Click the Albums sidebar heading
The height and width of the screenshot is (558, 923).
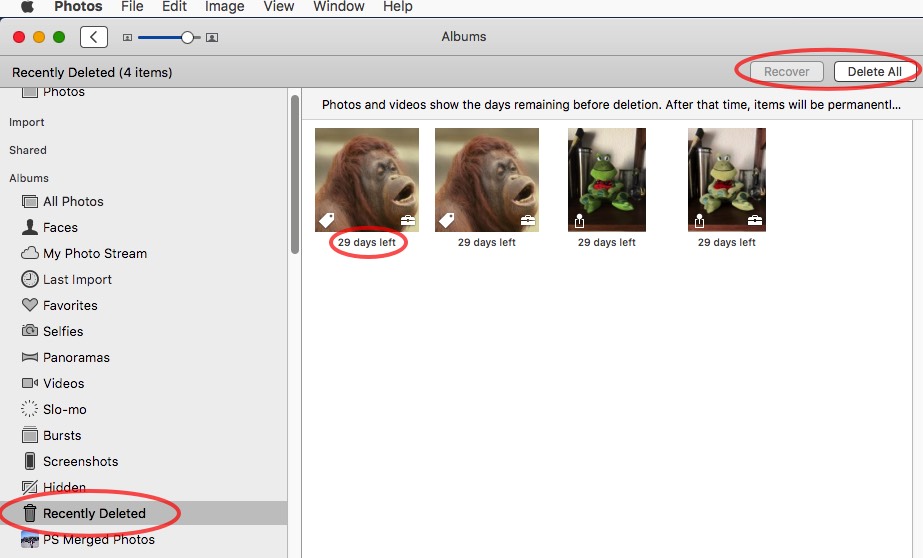coord(29,178)
